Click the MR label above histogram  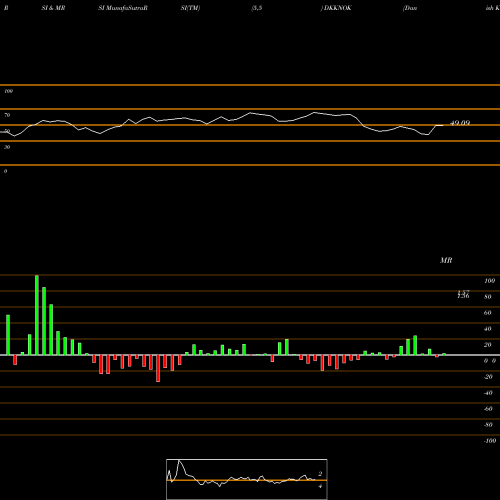pyautogui.click(x=446, y=260)
